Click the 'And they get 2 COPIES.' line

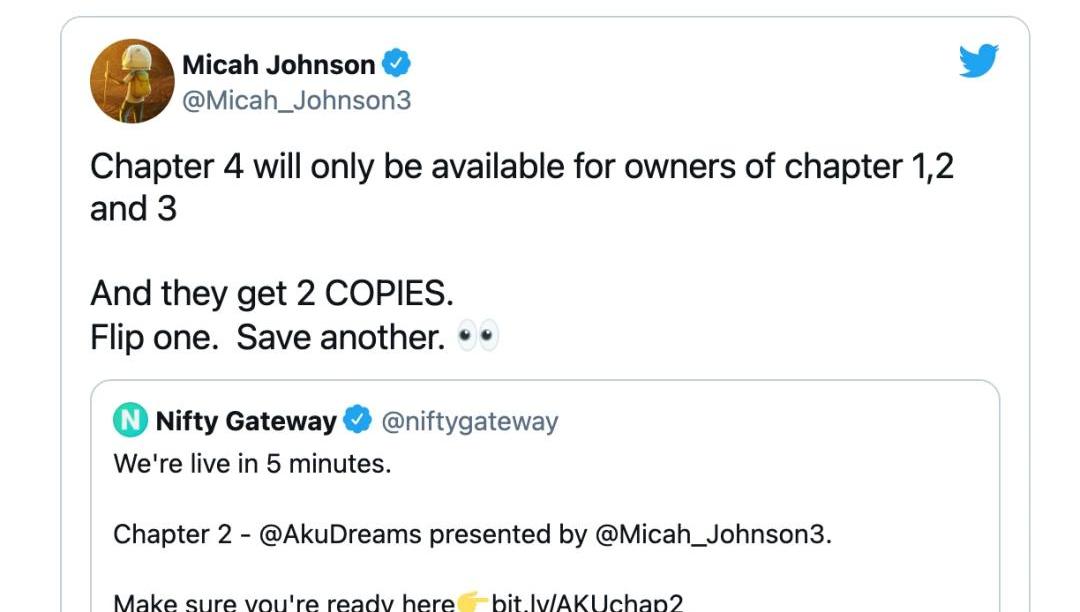point(272,293)
